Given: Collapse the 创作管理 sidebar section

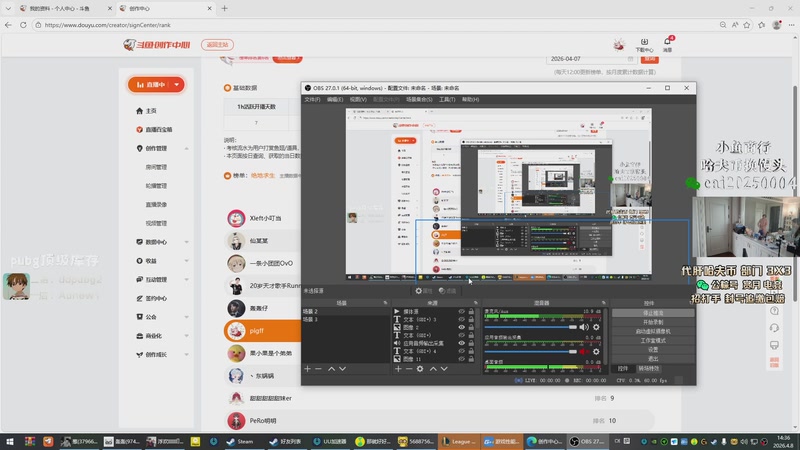Looking at the screenshot, I should 186,148.
